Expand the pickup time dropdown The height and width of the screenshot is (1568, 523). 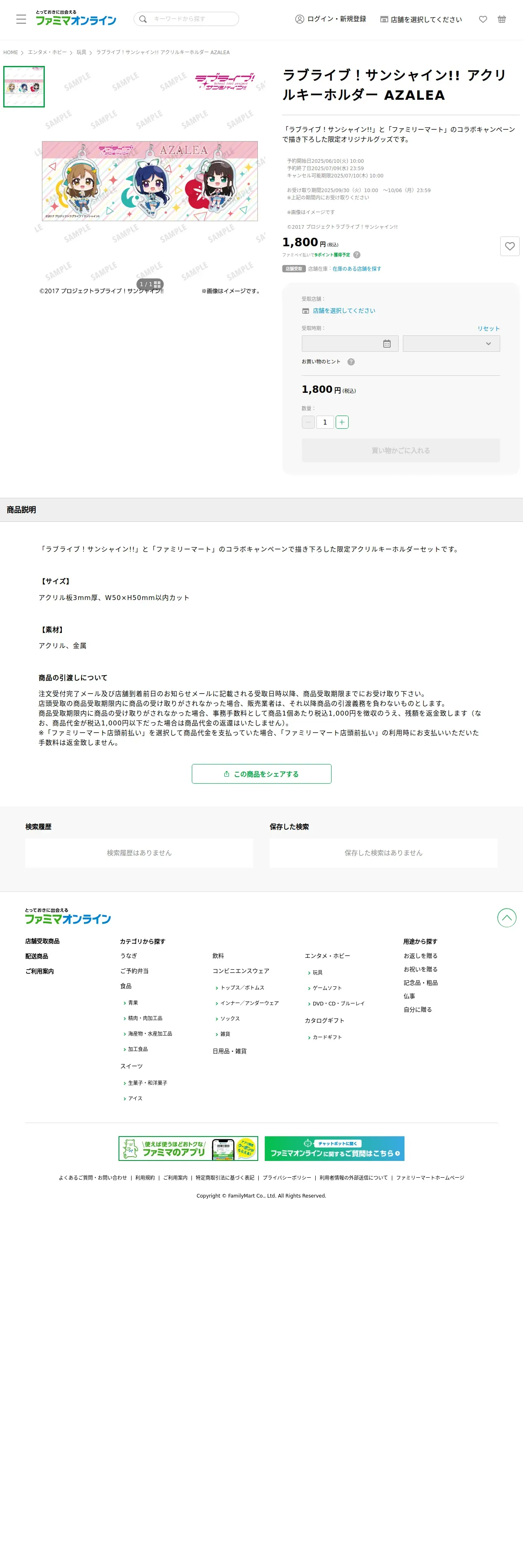451,344
